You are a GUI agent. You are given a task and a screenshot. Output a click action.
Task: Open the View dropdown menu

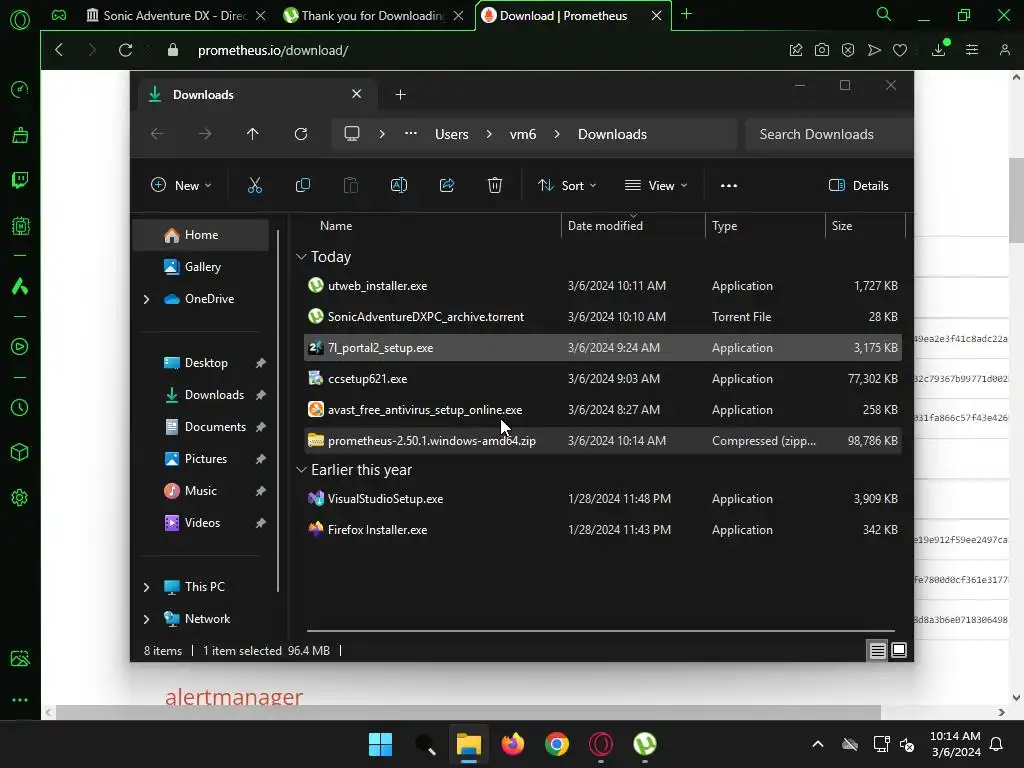[656, 185]
